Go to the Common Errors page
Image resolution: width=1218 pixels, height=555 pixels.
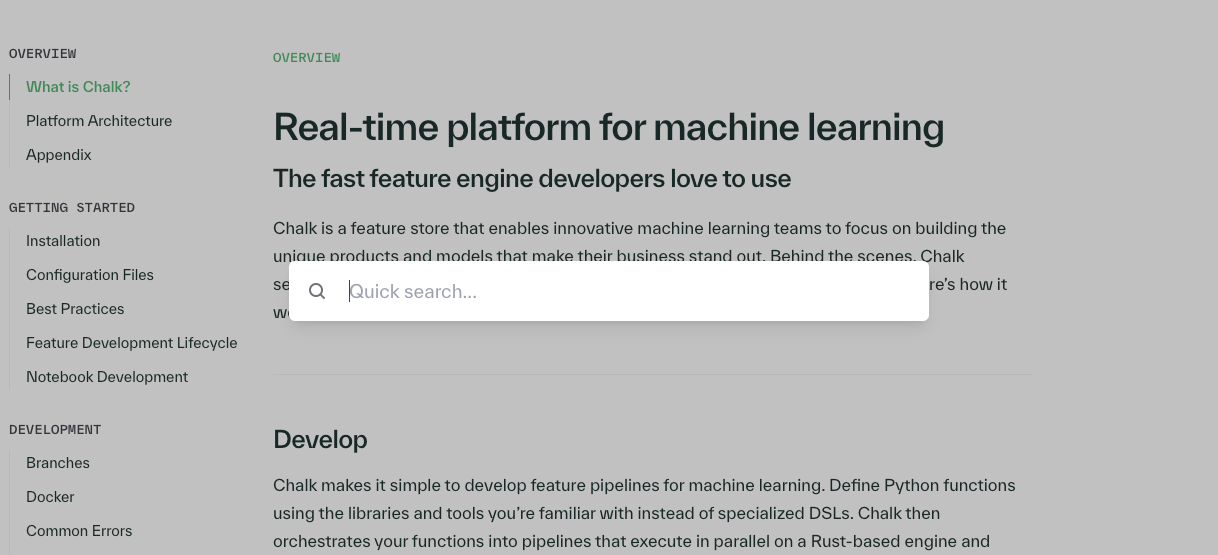(x=79, y=531)
